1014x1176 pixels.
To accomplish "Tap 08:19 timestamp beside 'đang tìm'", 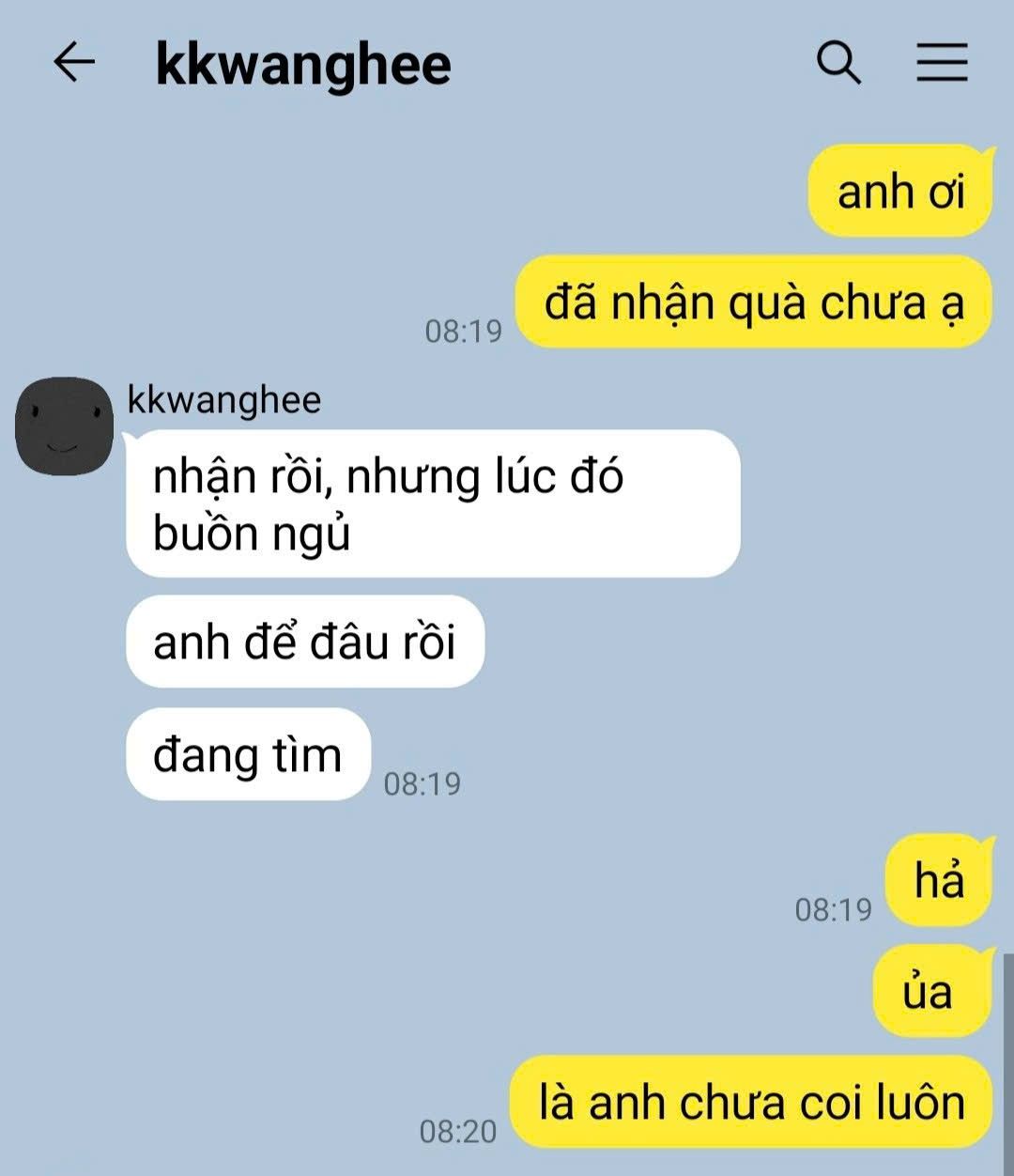I will 422,783.
